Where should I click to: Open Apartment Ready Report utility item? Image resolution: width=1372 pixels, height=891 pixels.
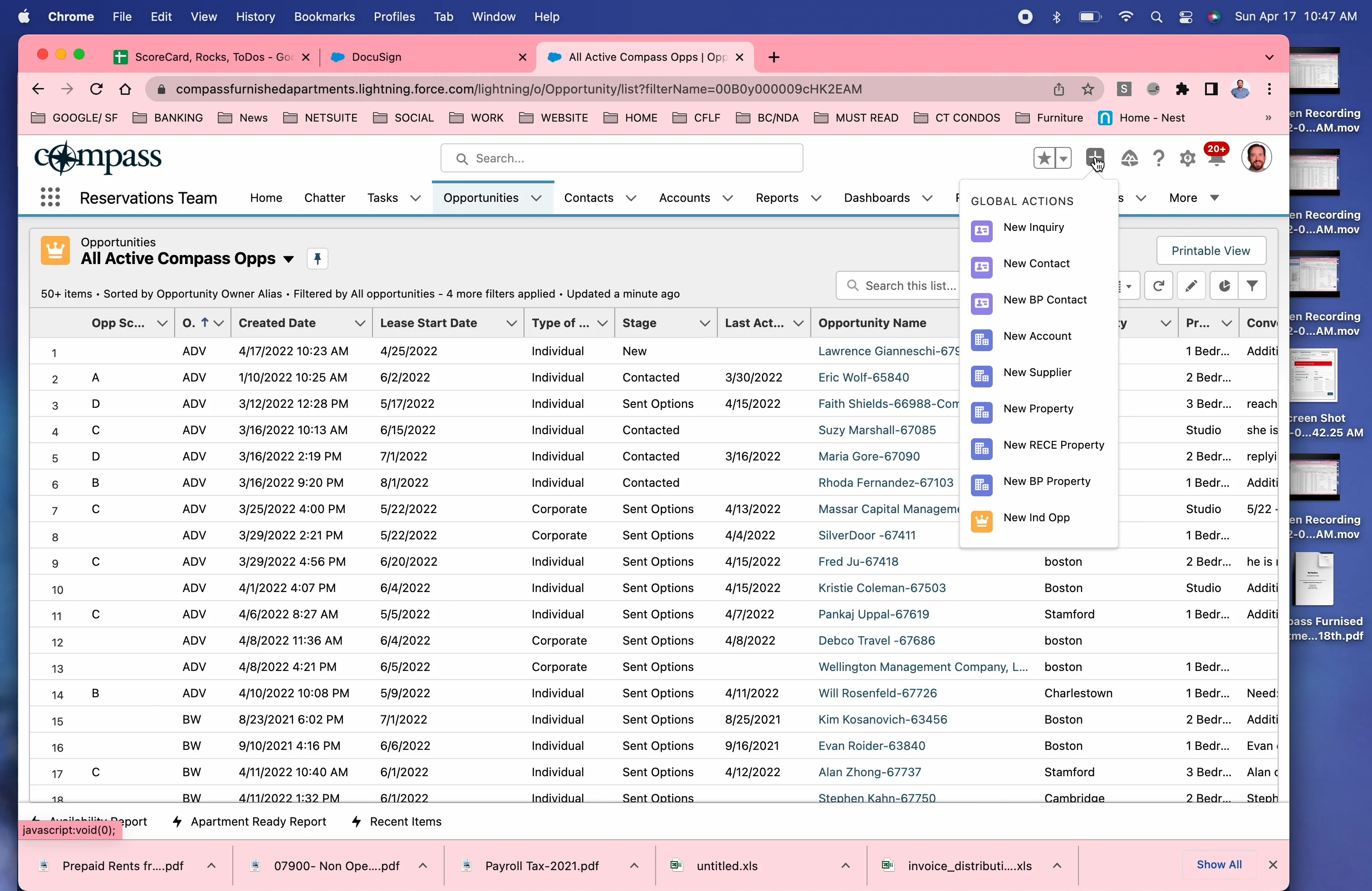[250, 821]
